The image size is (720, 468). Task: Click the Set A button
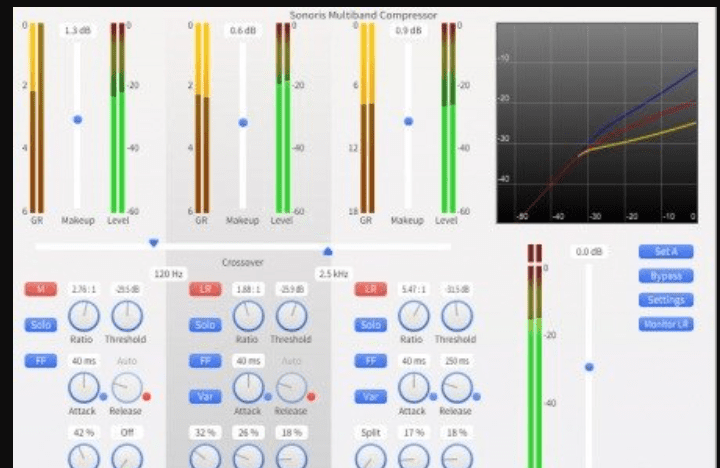click(x=666, y=252)
